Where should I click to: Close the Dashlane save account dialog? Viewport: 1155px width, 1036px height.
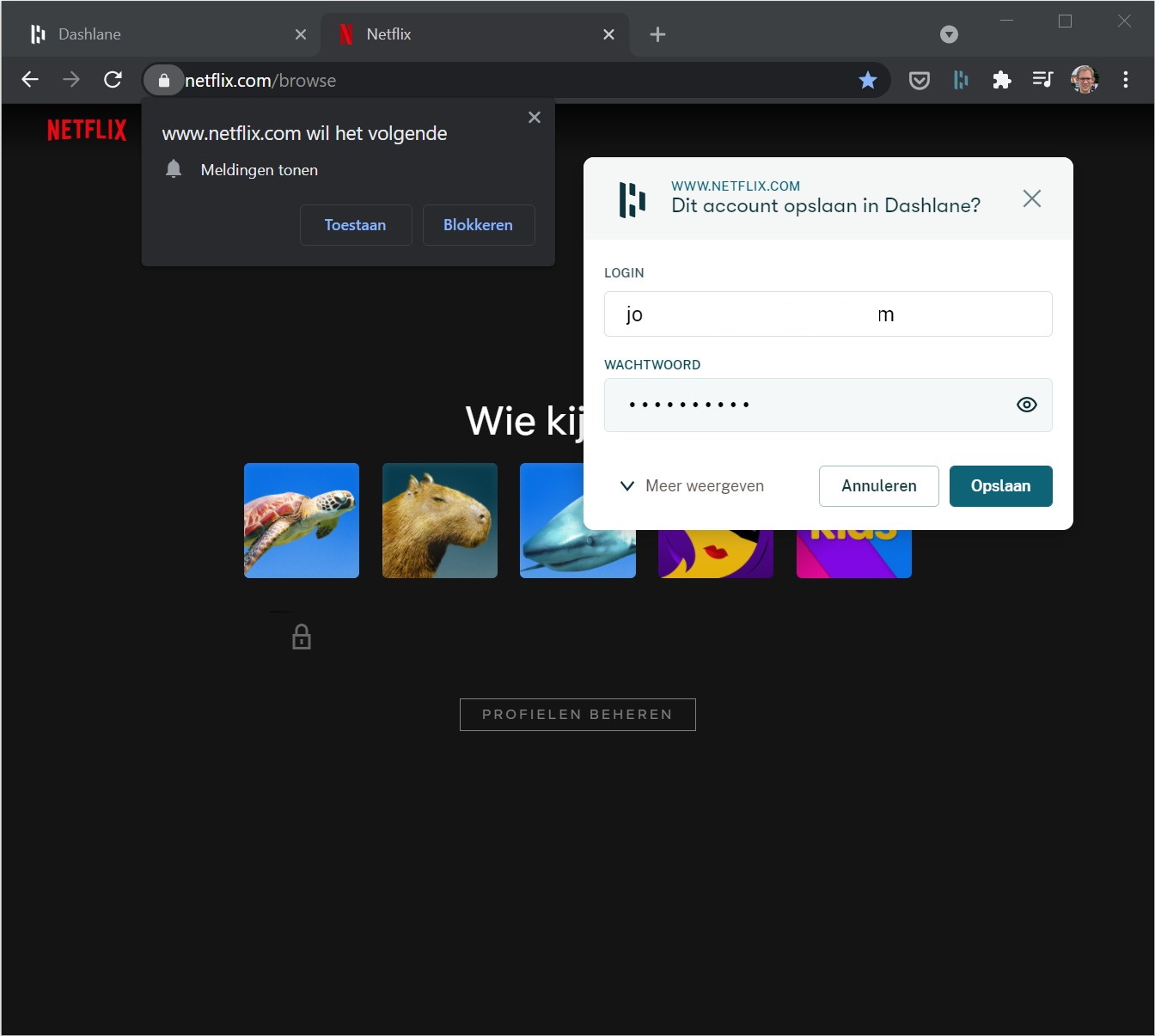point(1032,198)
